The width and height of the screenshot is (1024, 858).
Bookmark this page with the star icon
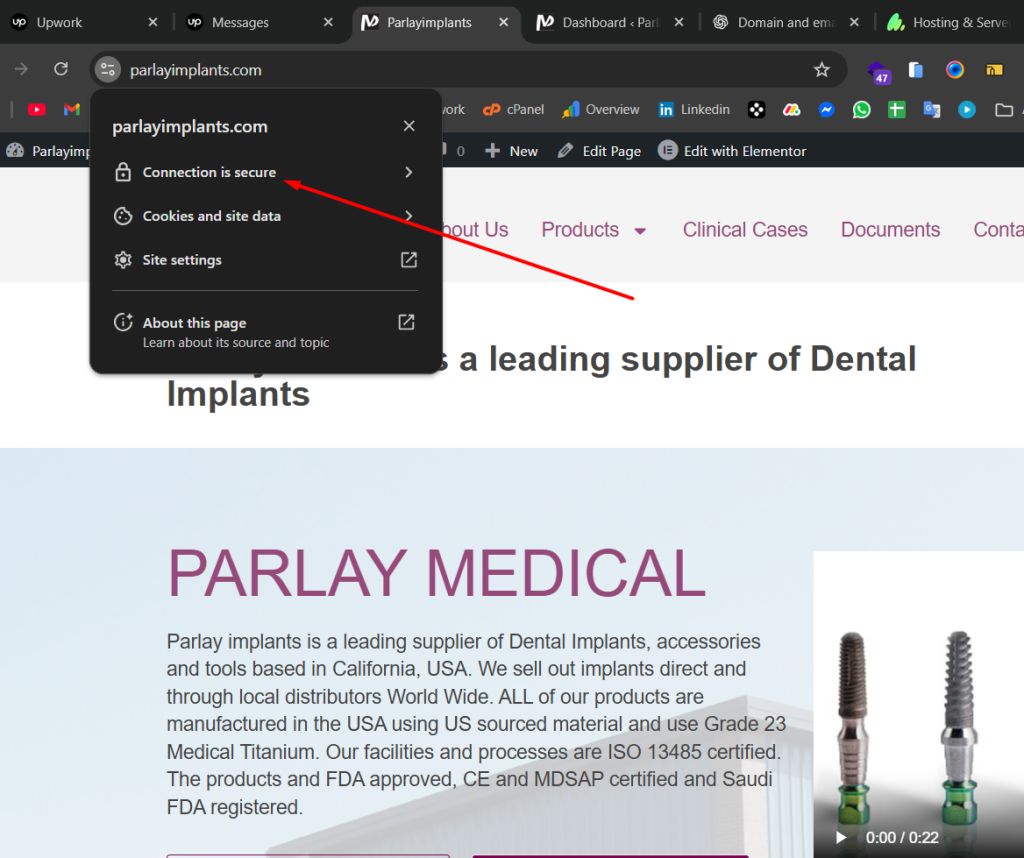821,69
